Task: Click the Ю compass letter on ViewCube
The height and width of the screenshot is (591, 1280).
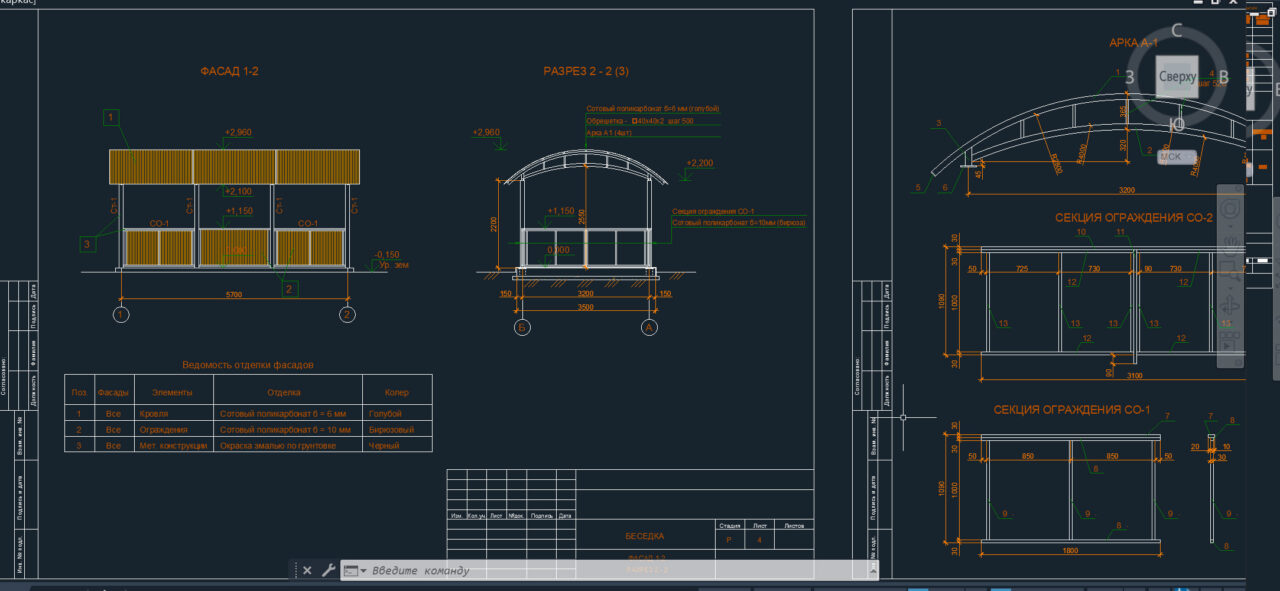Action: tap(1177, 124)
